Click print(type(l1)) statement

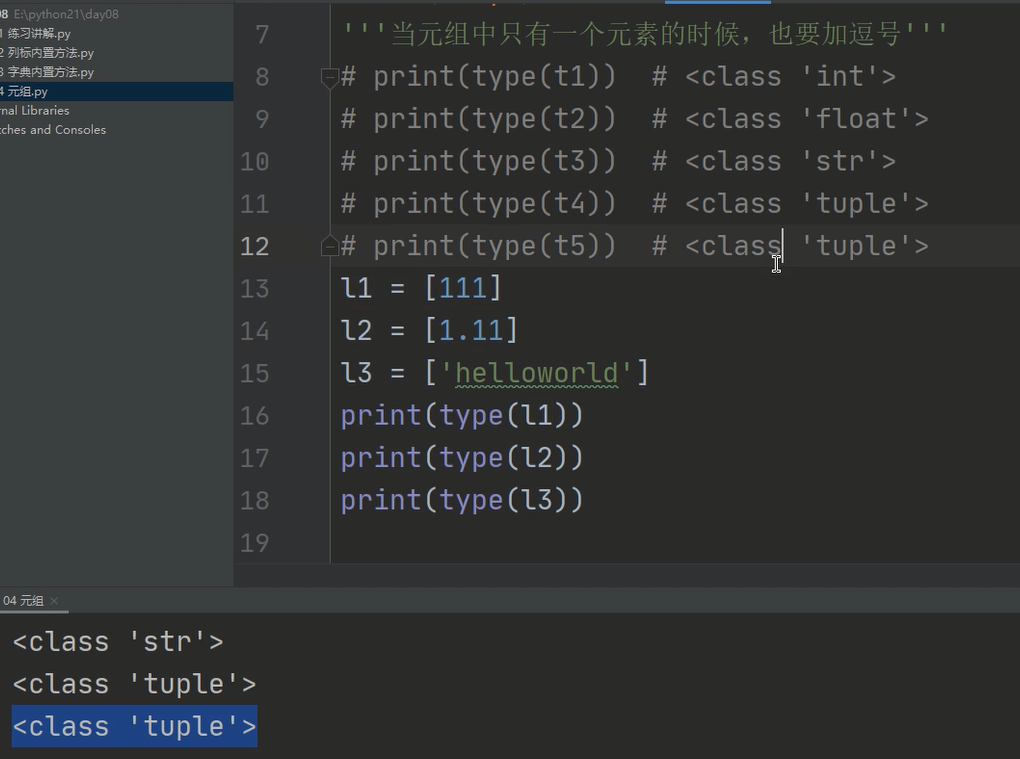click(462, 416)
